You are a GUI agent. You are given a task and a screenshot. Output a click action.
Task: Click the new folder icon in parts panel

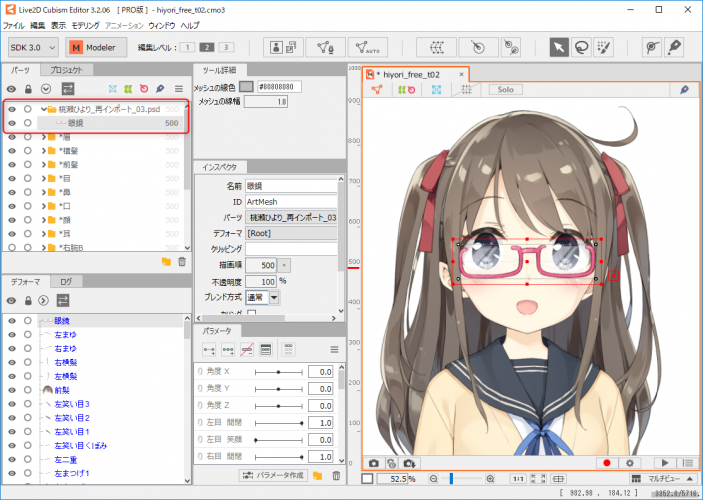point(166,261)
